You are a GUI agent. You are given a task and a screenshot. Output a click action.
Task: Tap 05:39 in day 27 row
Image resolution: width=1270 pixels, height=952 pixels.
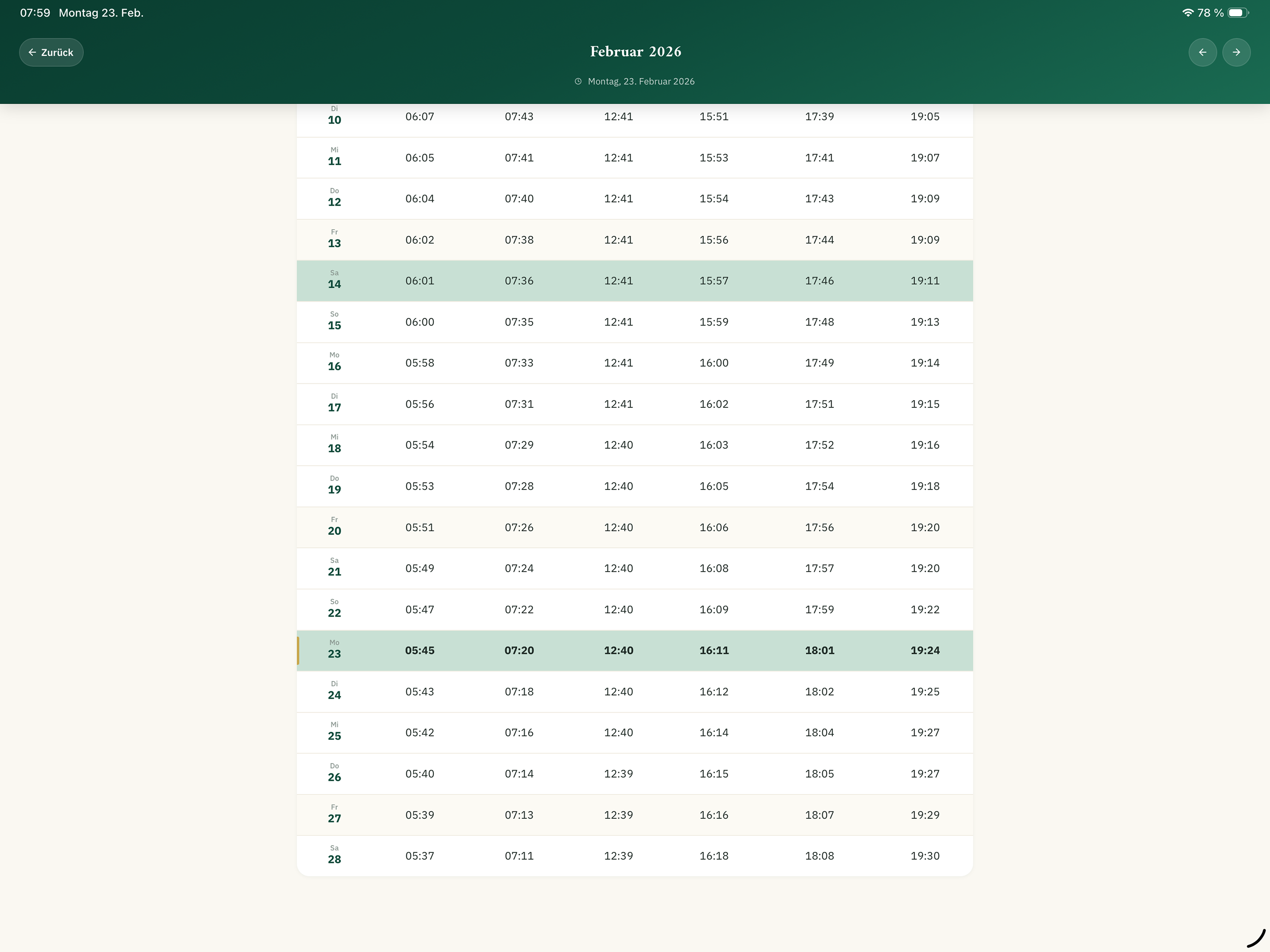[x=419, y=815]
